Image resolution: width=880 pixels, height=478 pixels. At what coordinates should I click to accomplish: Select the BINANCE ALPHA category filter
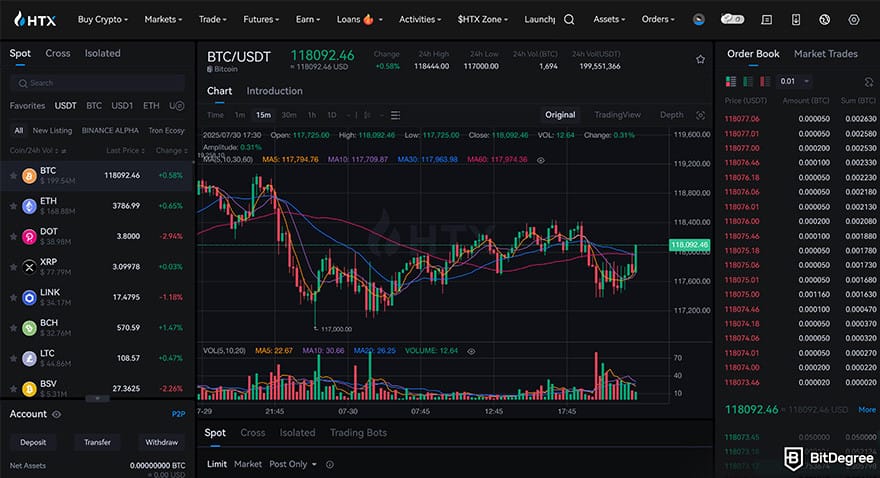pos(110,130)
